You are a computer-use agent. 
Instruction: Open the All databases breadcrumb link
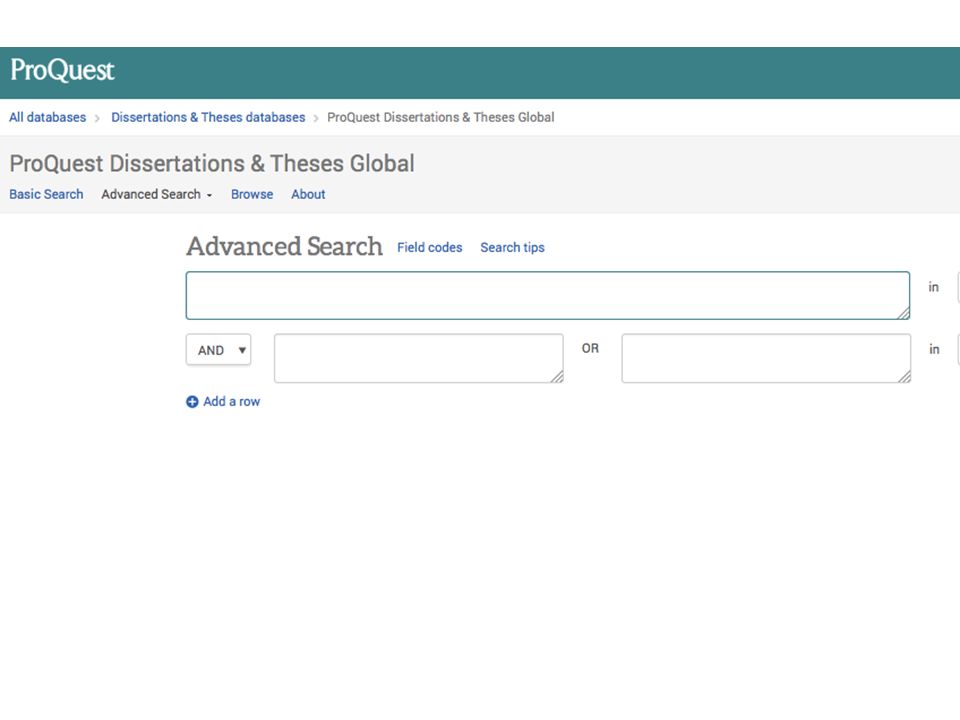pos(48,118)
